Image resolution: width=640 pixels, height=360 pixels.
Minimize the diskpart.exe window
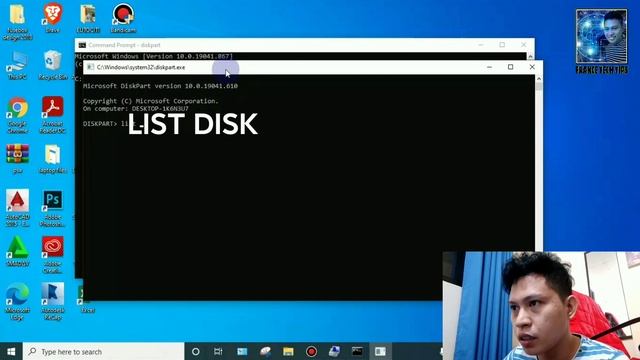489,67
